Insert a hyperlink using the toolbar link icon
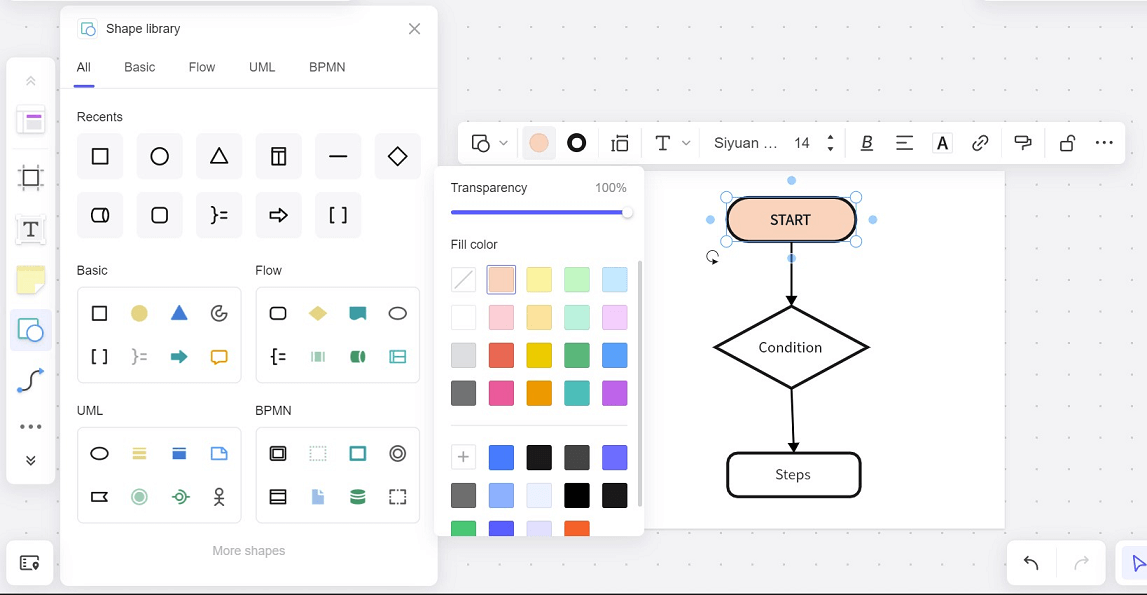The width and height of the screenshot is (1147, 595). point(979,142)
